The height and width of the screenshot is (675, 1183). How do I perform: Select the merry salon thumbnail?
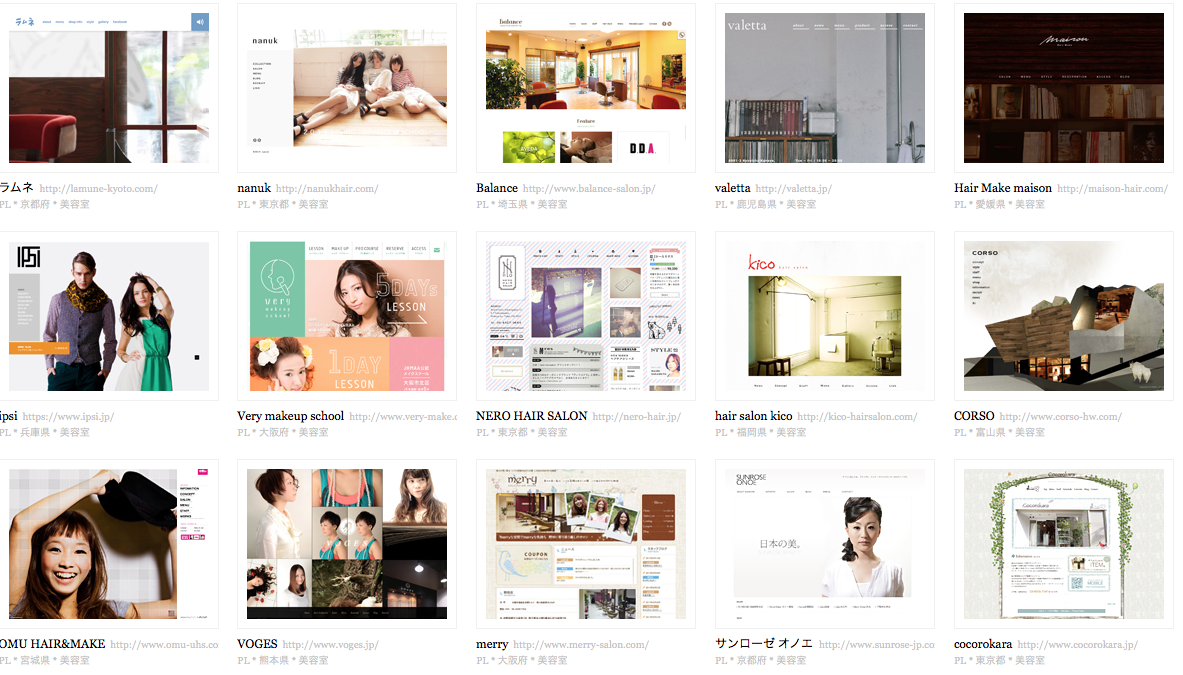(x=585, y=544)
